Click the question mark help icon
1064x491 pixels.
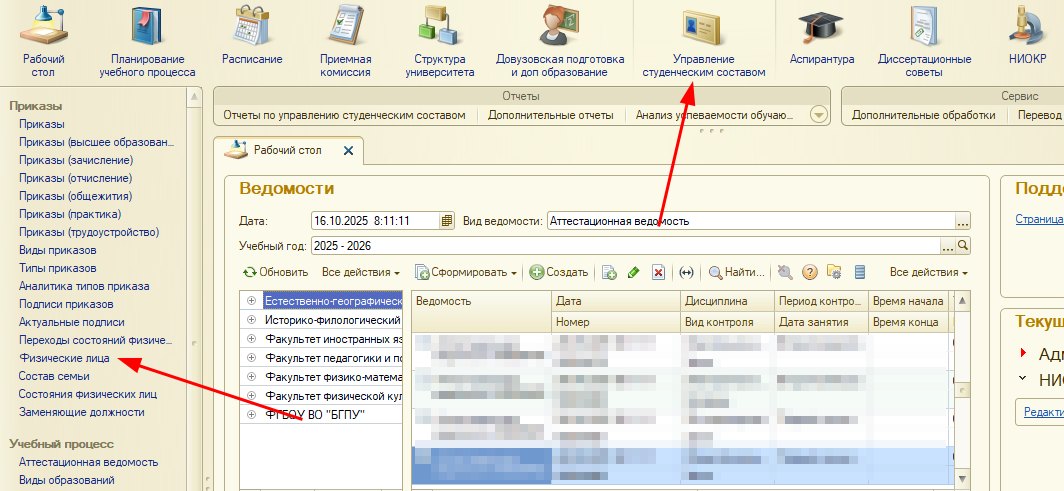coord(810,272)
